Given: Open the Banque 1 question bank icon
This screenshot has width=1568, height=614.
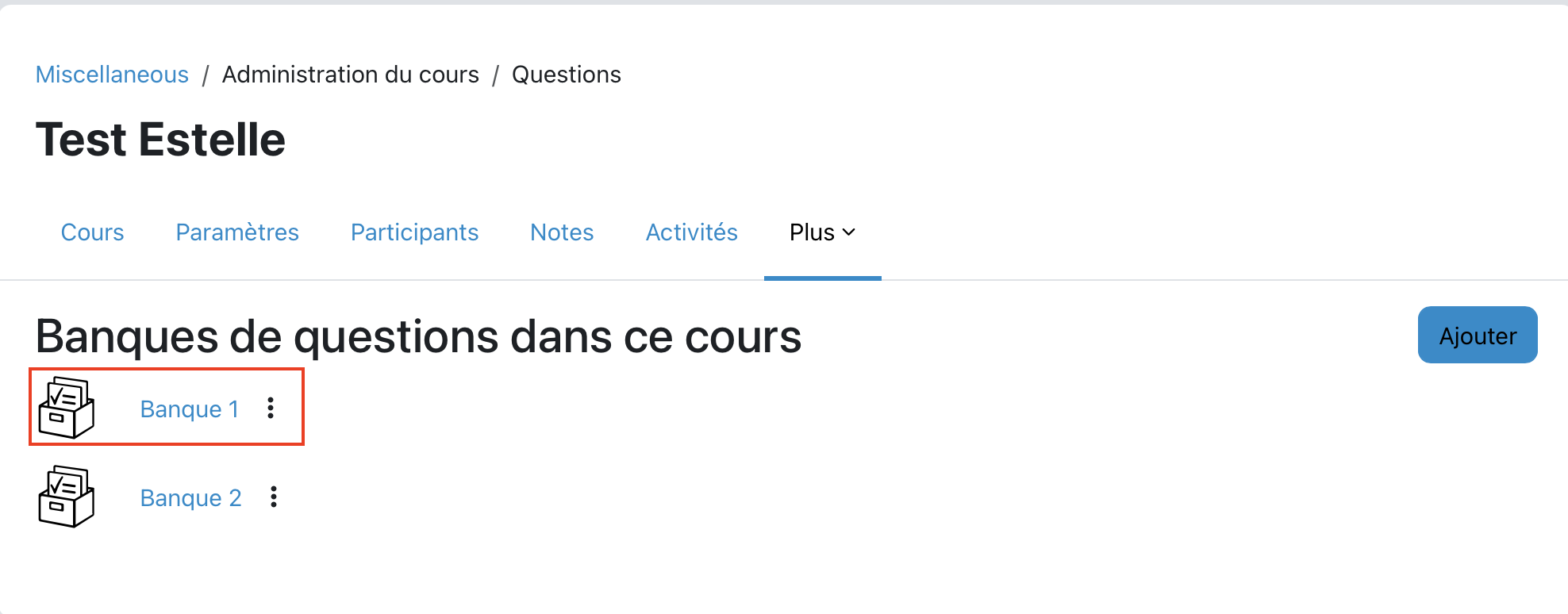Looking at the screenshot, I should [x=67, y=408].
